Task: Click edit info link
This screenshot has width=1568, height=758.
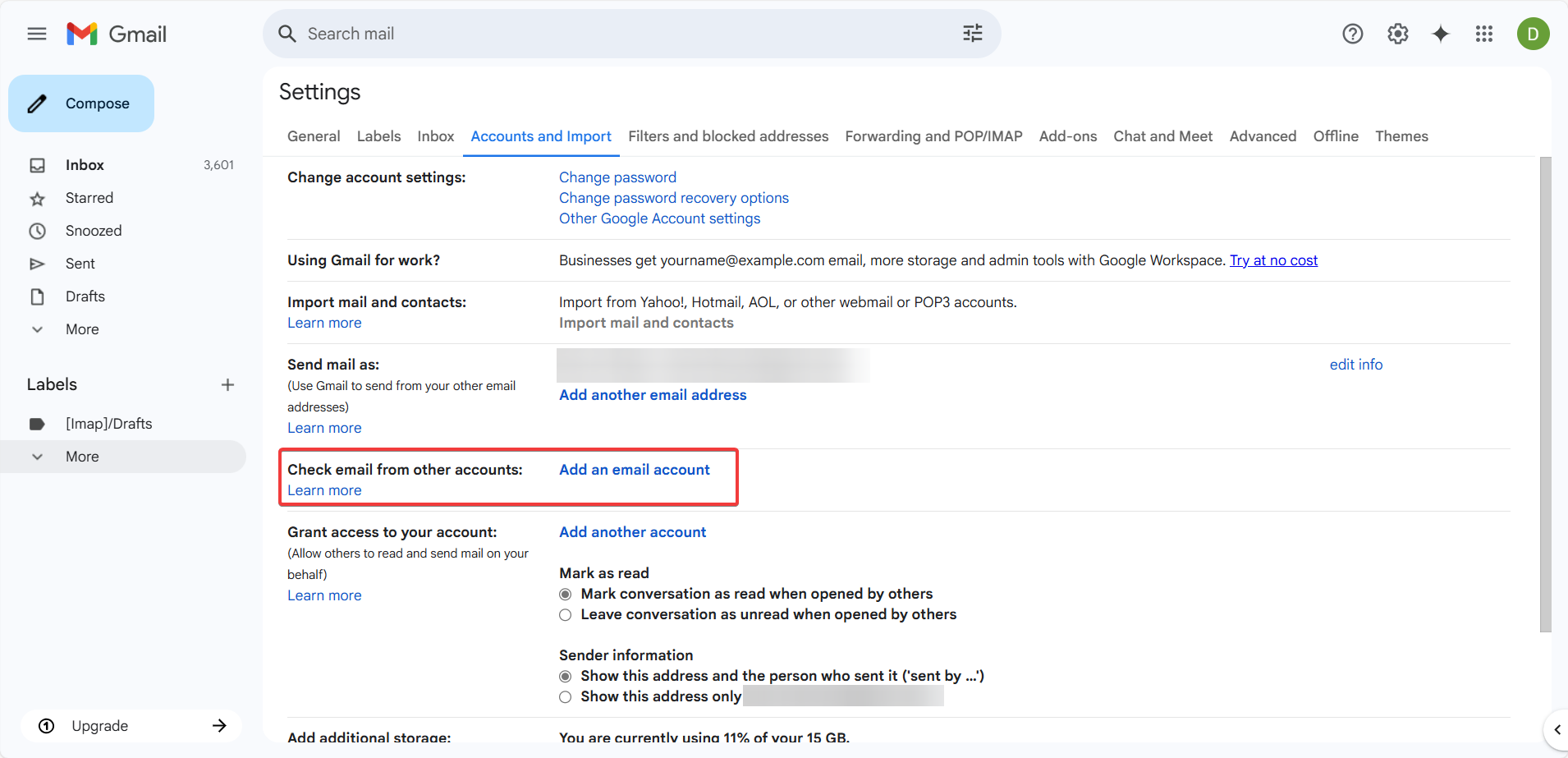Action: 1356,365
